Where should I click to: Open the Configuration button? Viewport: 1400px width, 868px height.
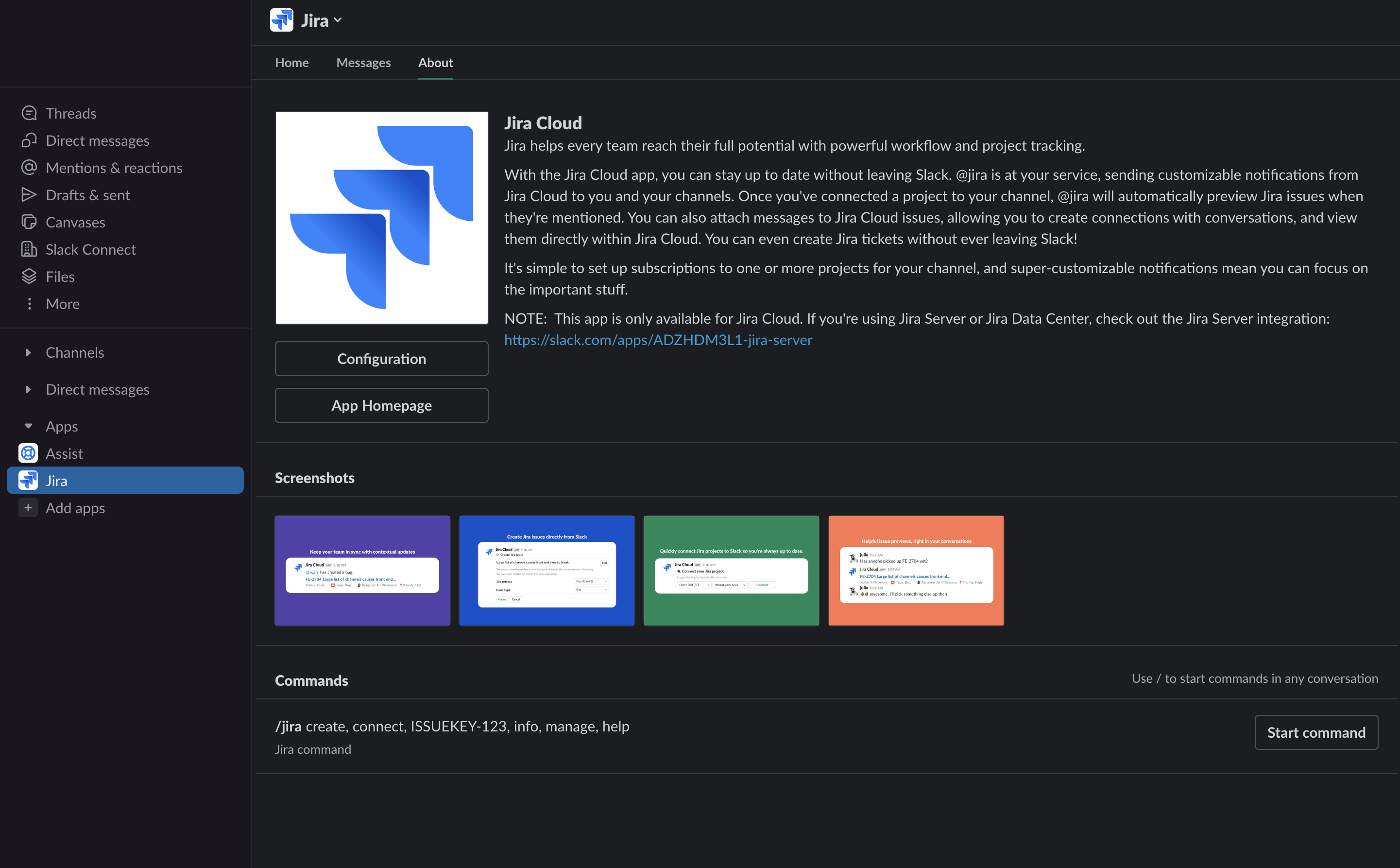point(381,358)
